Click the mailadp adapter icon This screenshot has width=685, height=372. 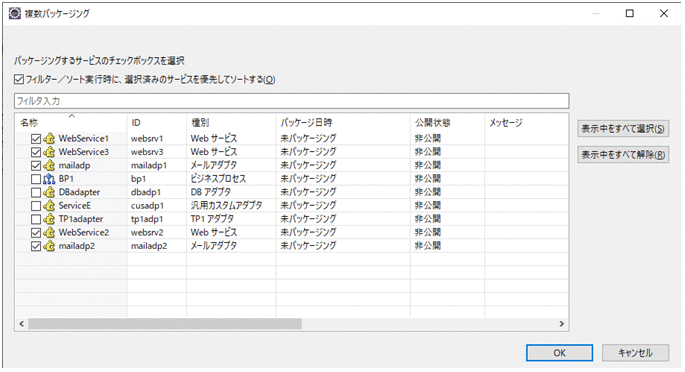click(49, 166)
